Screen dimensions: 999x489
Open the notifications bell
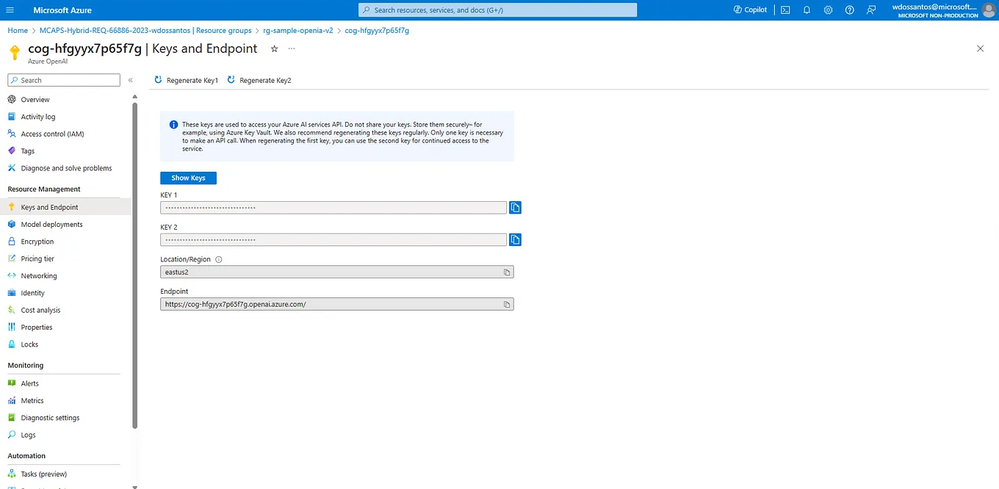[x=807, y=10]
